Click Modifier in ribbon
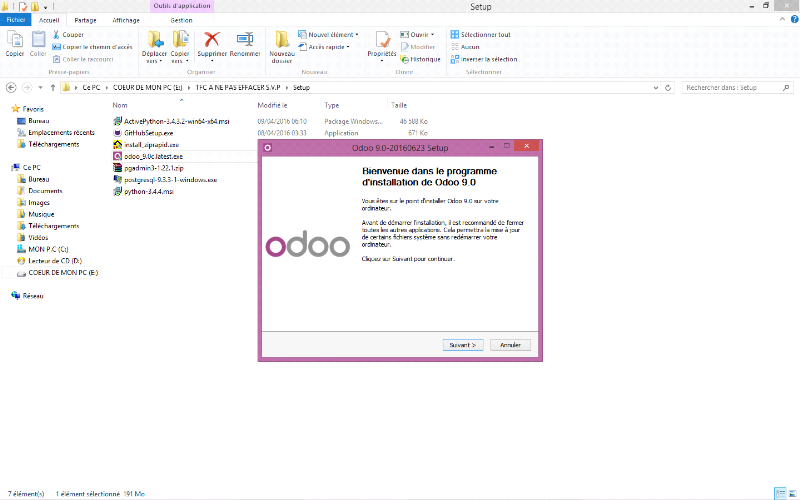Screen dimensions: 800x500 [x=417, y=47]
